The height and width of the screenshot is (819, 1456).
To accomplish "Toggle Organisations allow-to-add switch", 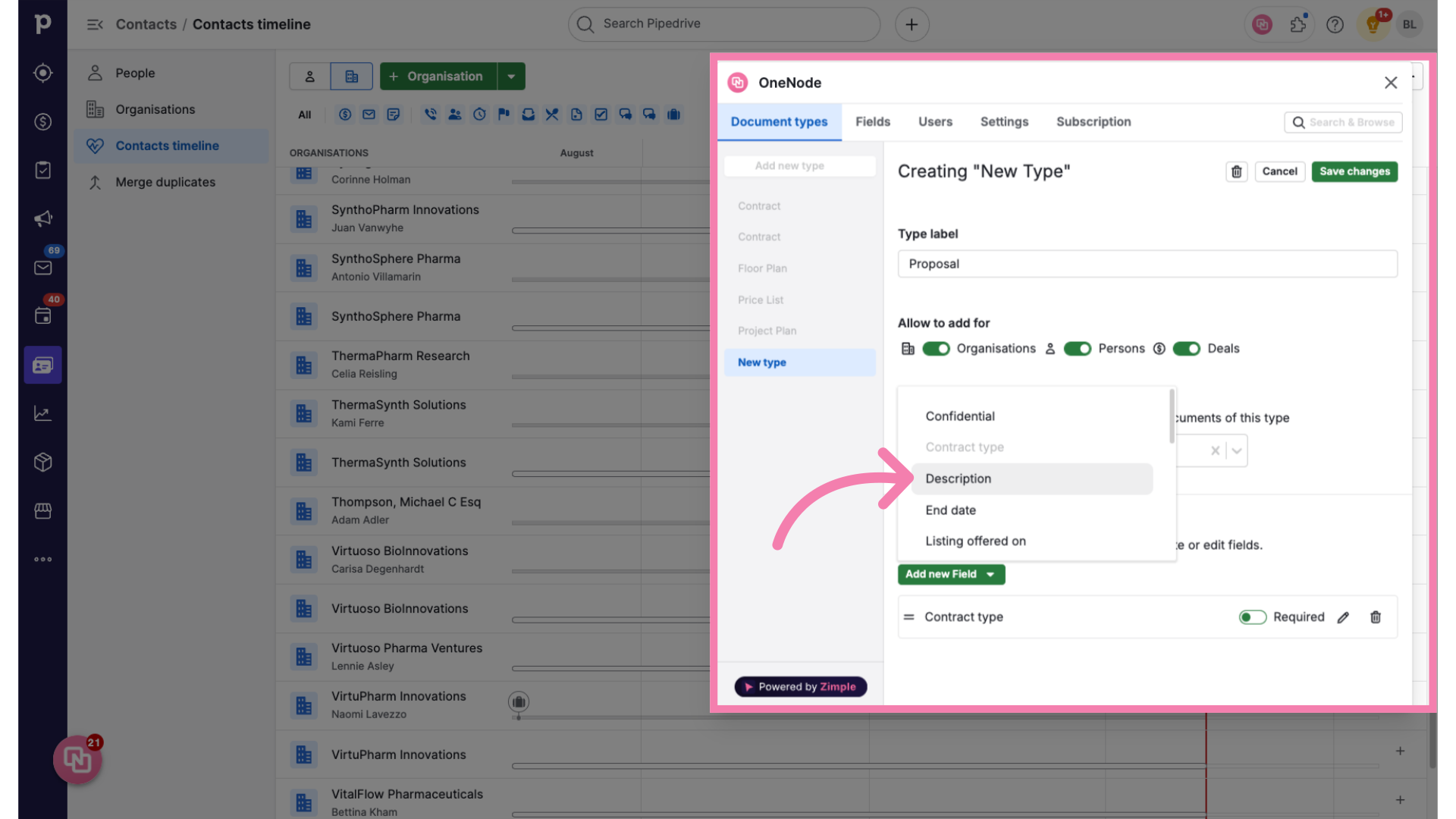I will pyautogui.click(x=936, y=349).
